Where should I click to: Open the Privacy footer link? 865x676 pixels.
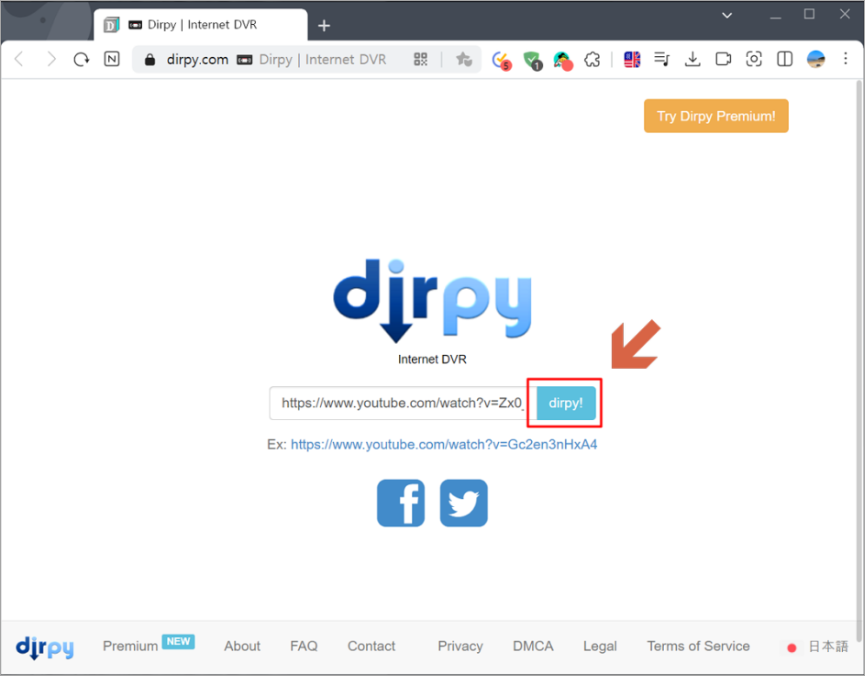[x=460, y=646]
